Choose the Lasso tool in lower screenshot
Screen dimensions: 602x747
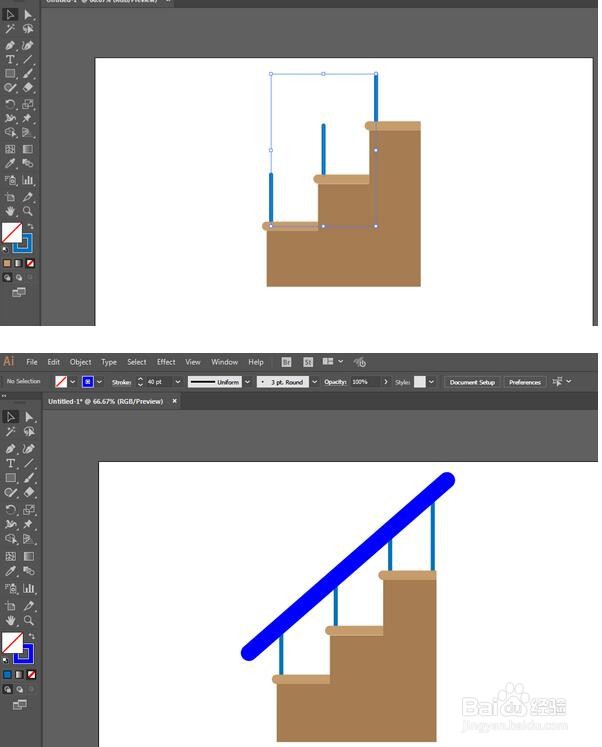tap(29, 432)
